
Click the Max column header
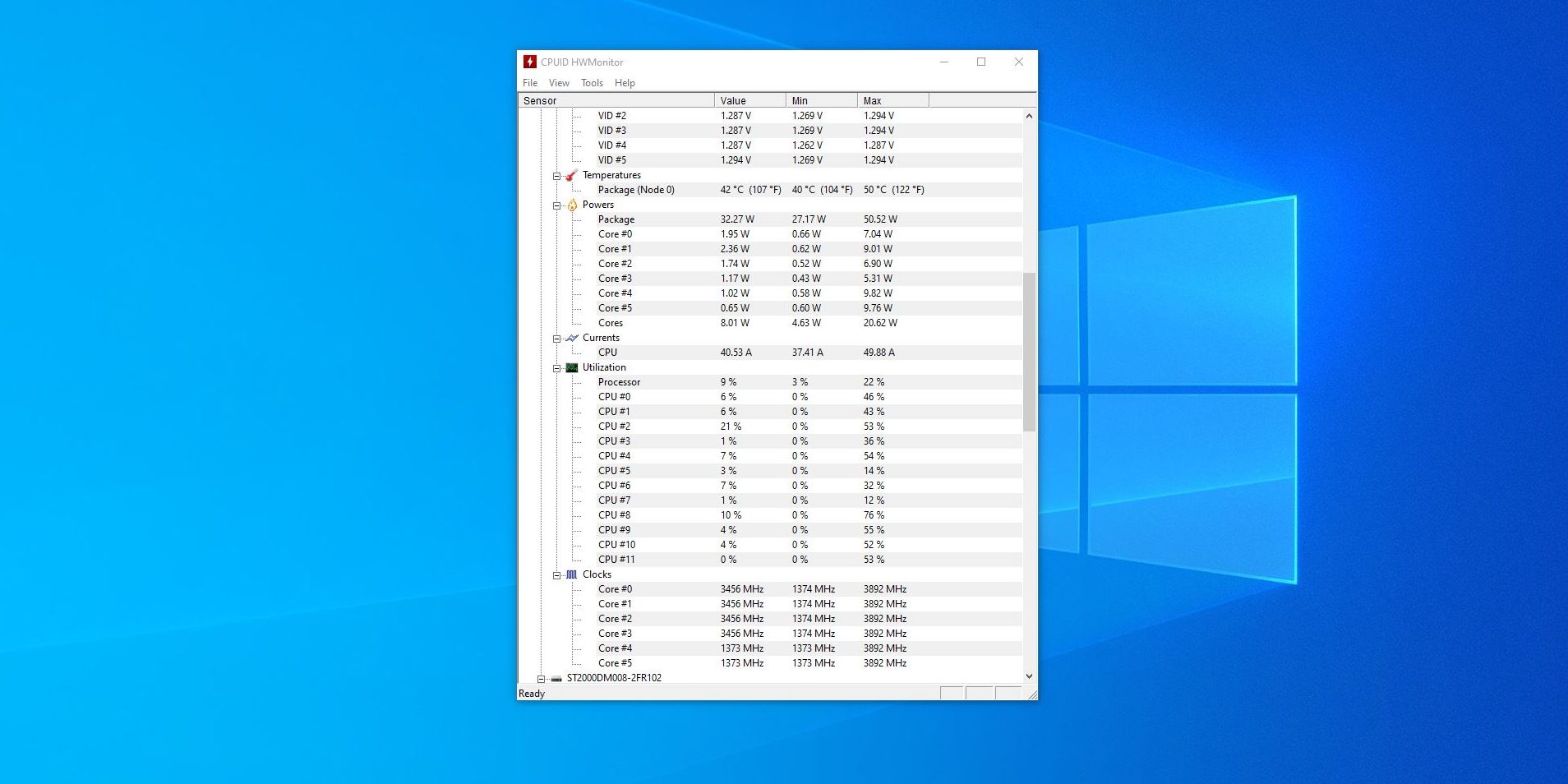pyautogui.click(x=892, y=101)
